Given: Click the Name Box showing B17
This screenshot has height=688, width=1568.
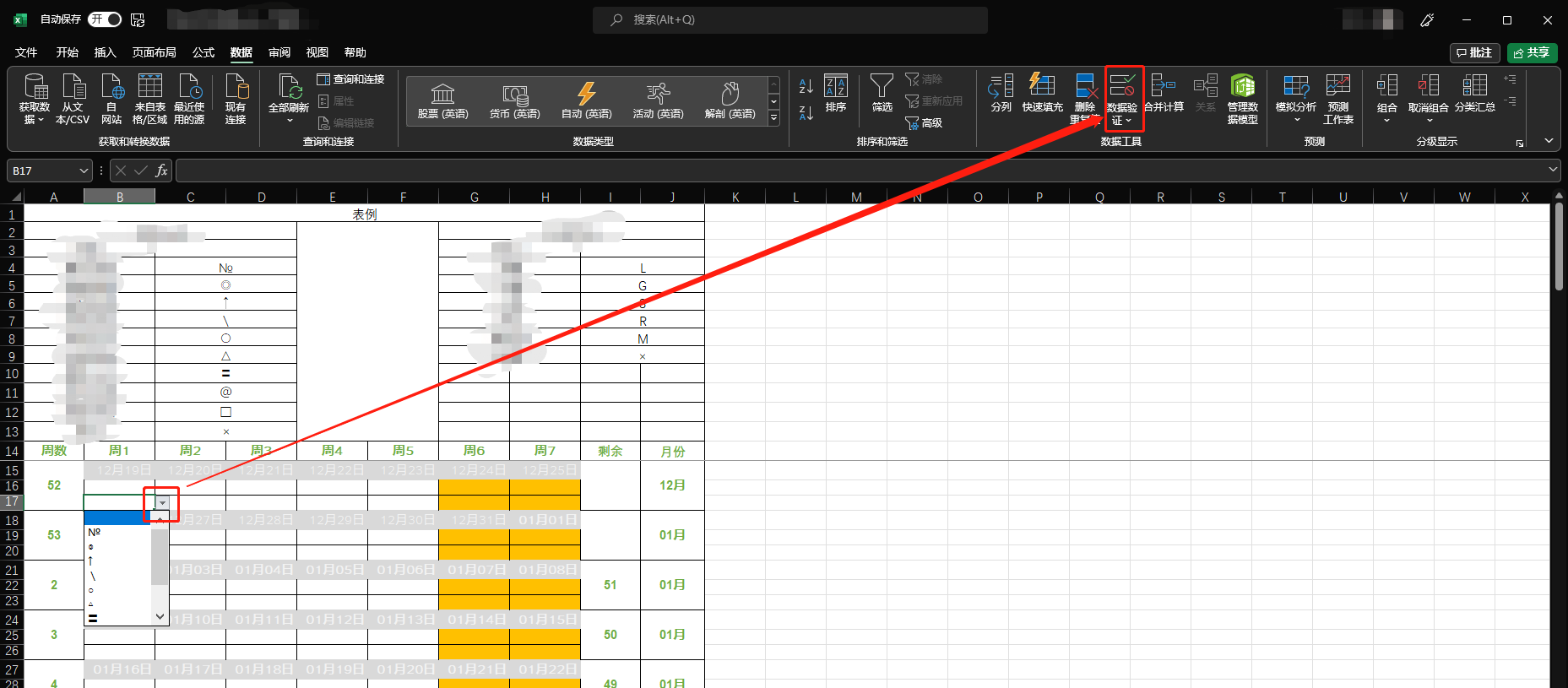Looking at the screenshot, I should [50, 171].
